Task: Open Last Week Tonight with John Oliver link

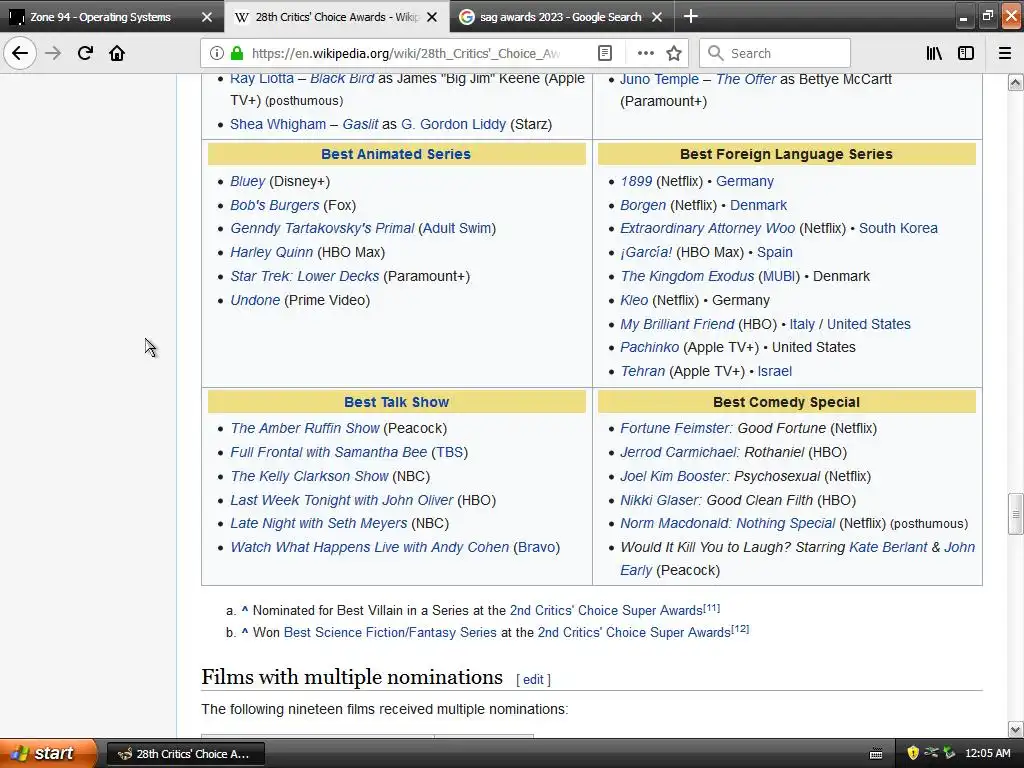Action: click(342, 500)
